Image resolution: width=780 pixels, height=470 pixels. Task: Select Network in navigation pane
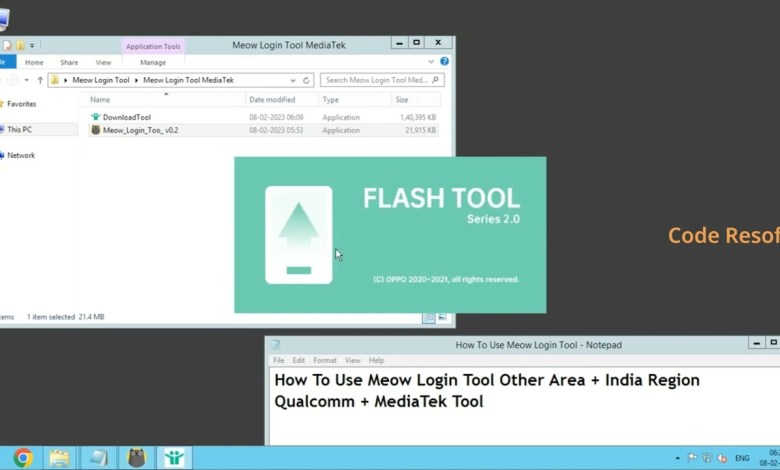(x=21, y=155)
